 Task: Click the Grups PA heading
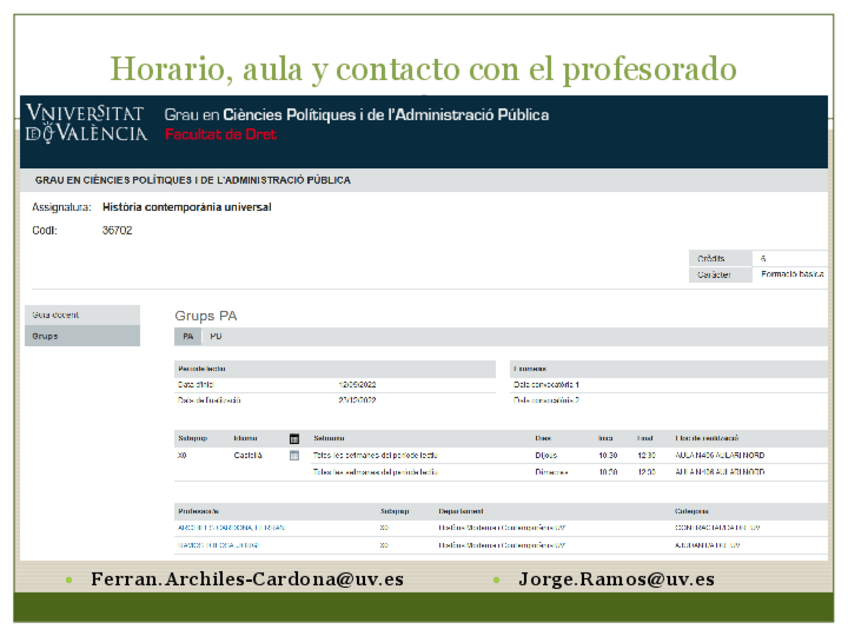pos(206,316)
